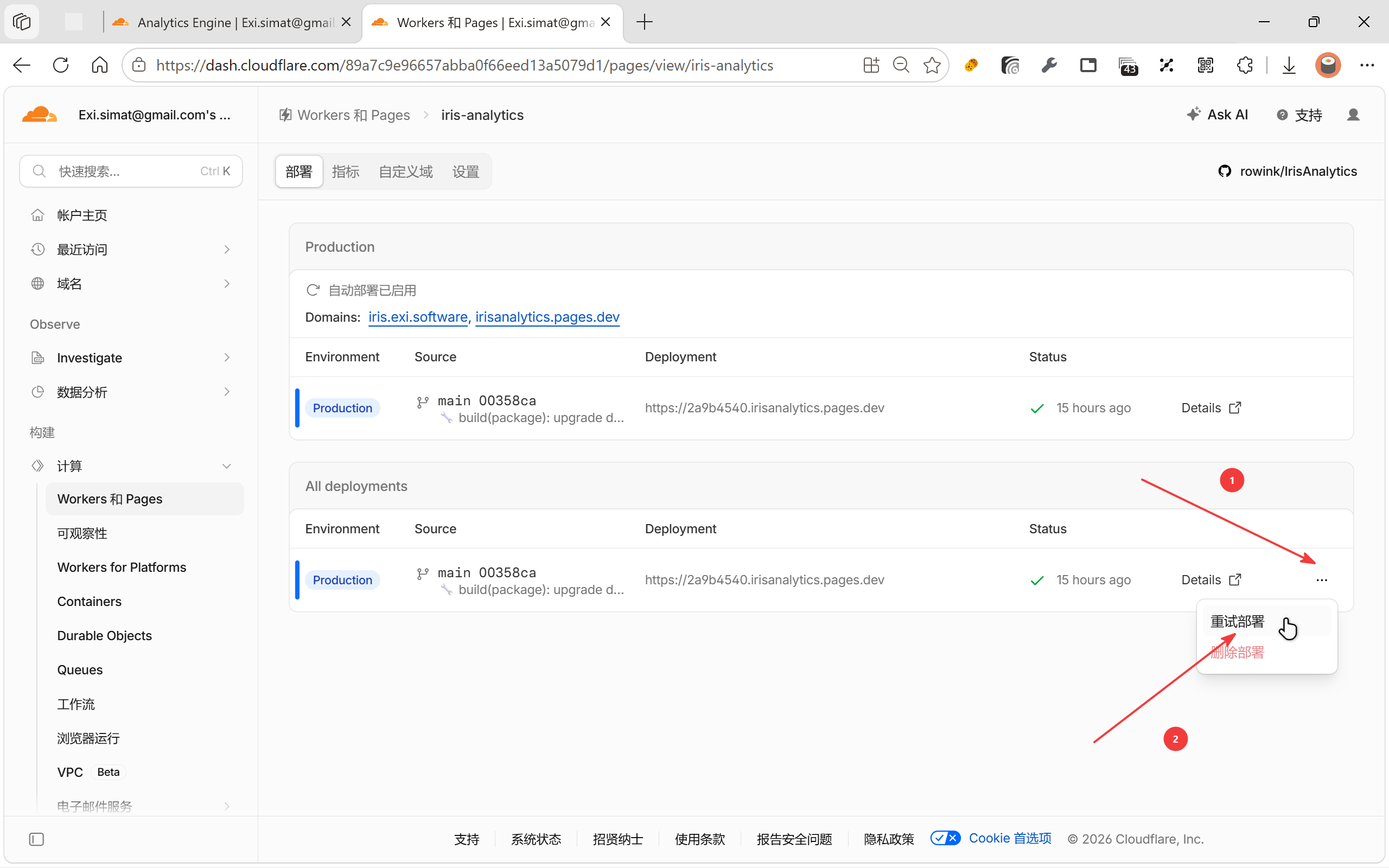Screen dimensions: 1389x868
Task: Open Cookie 首选项 footer link
Action: (1010, 838)
